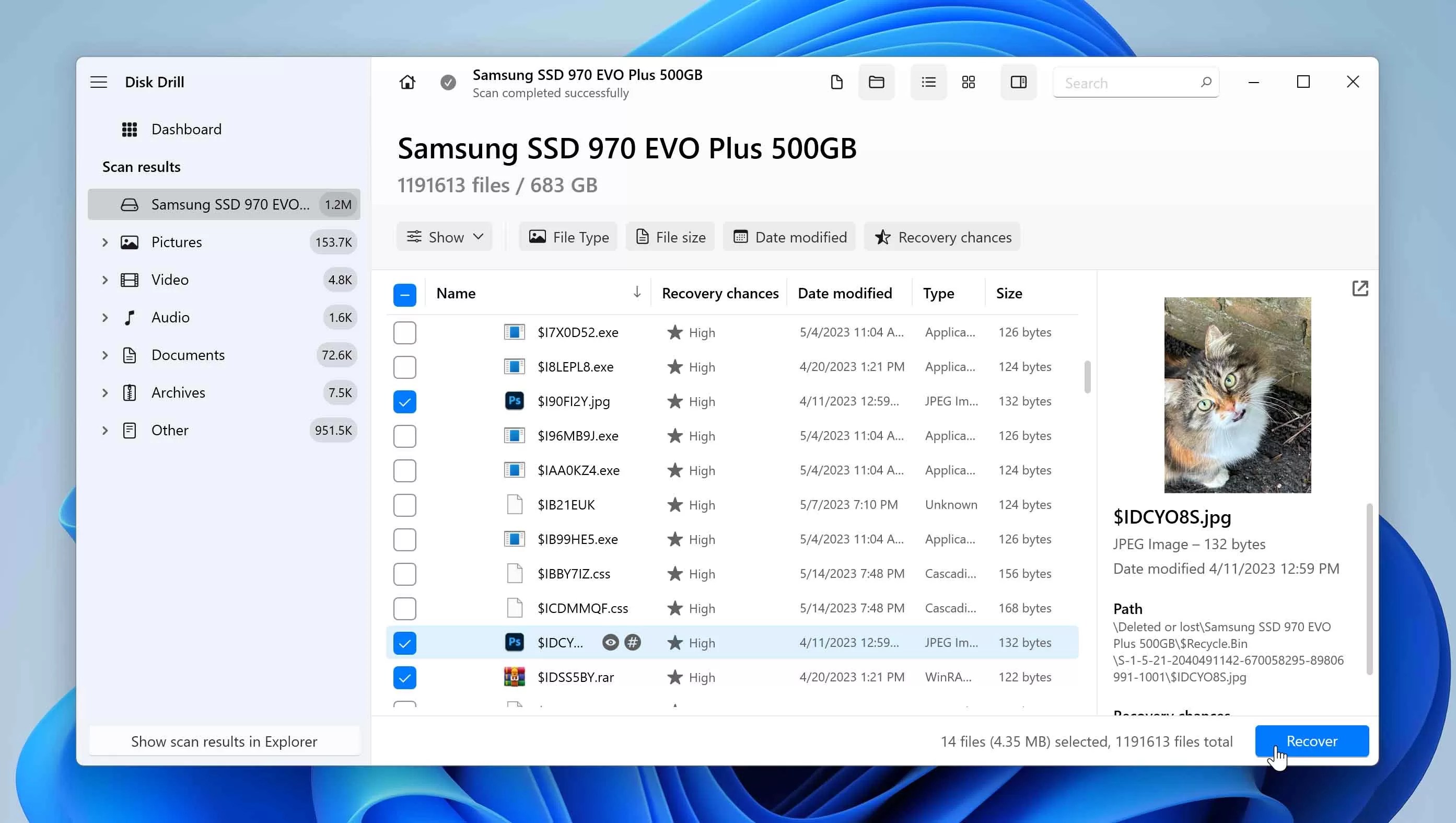Viewport: 1456px width, 823px height.
Task: Deselect the $I90FI2Y.jpg checkbox
Action: tap(405, 401)
